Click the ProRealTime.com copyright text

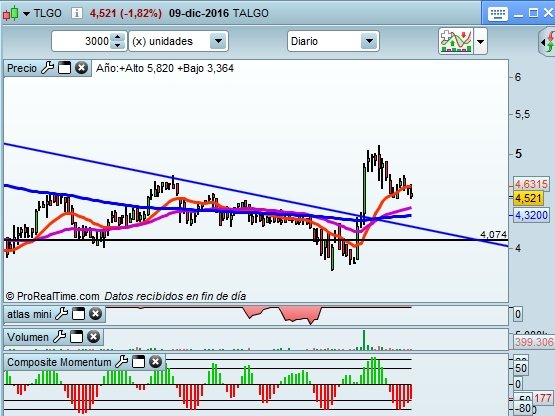[52, 296]
